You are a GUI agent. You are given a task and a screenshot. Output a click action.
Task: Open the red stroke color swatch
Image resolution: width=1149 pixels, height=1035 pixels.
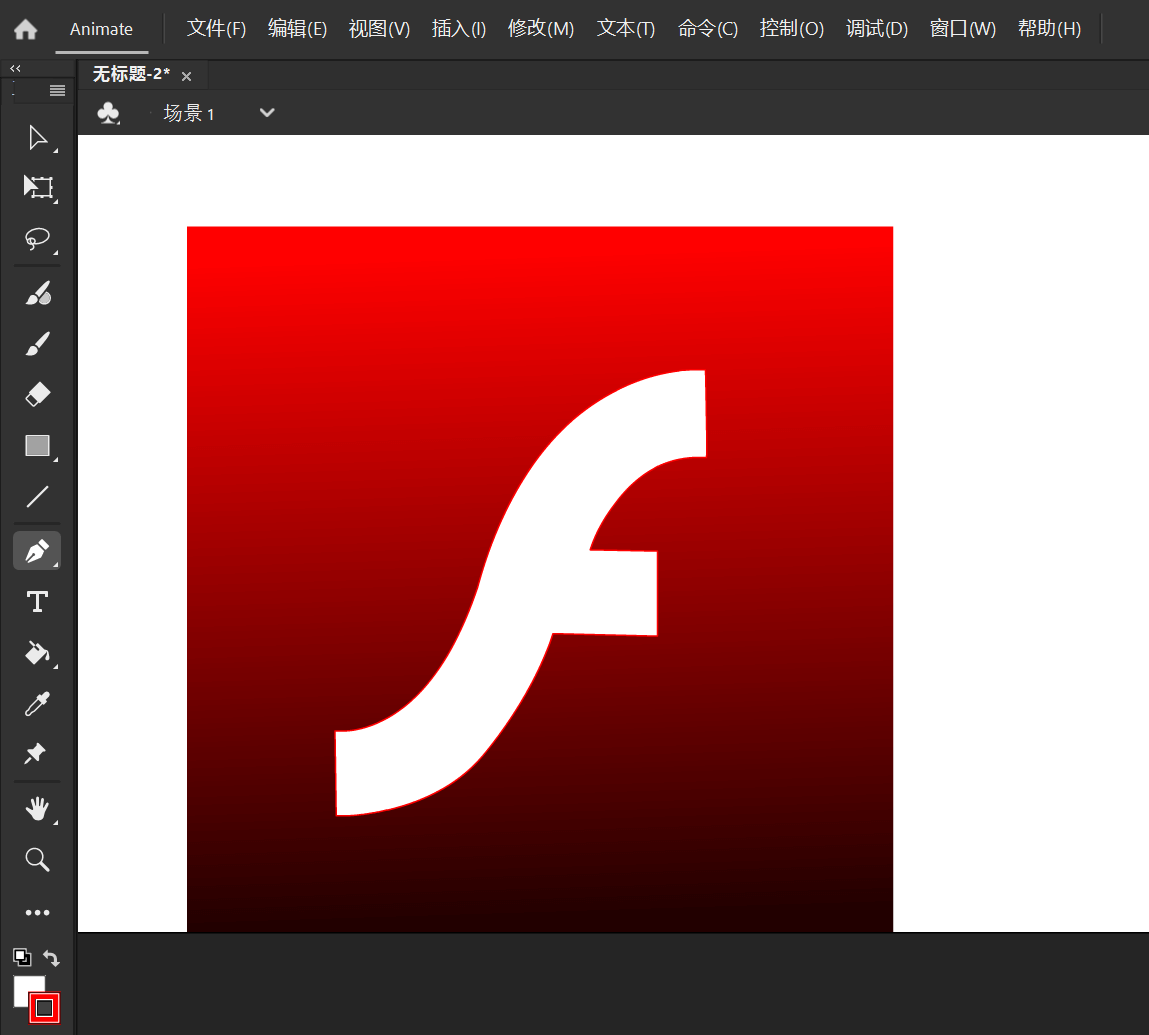pyautogui.click(x=44, y=1008)
